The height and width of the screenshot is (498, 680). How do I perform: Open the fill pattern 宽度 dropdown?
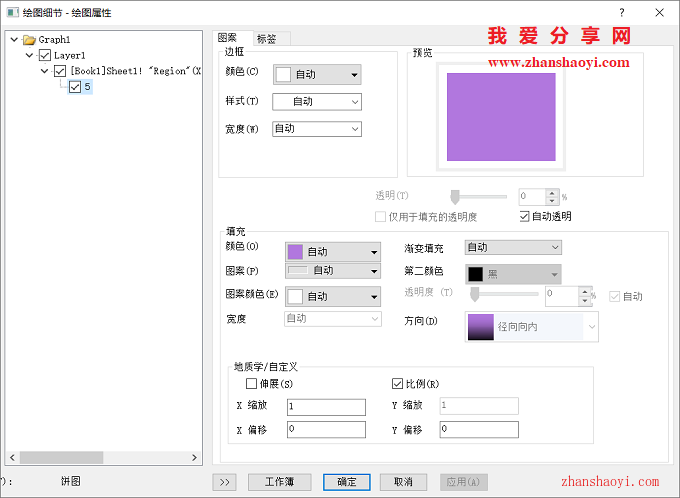click(x=333, y=319)
